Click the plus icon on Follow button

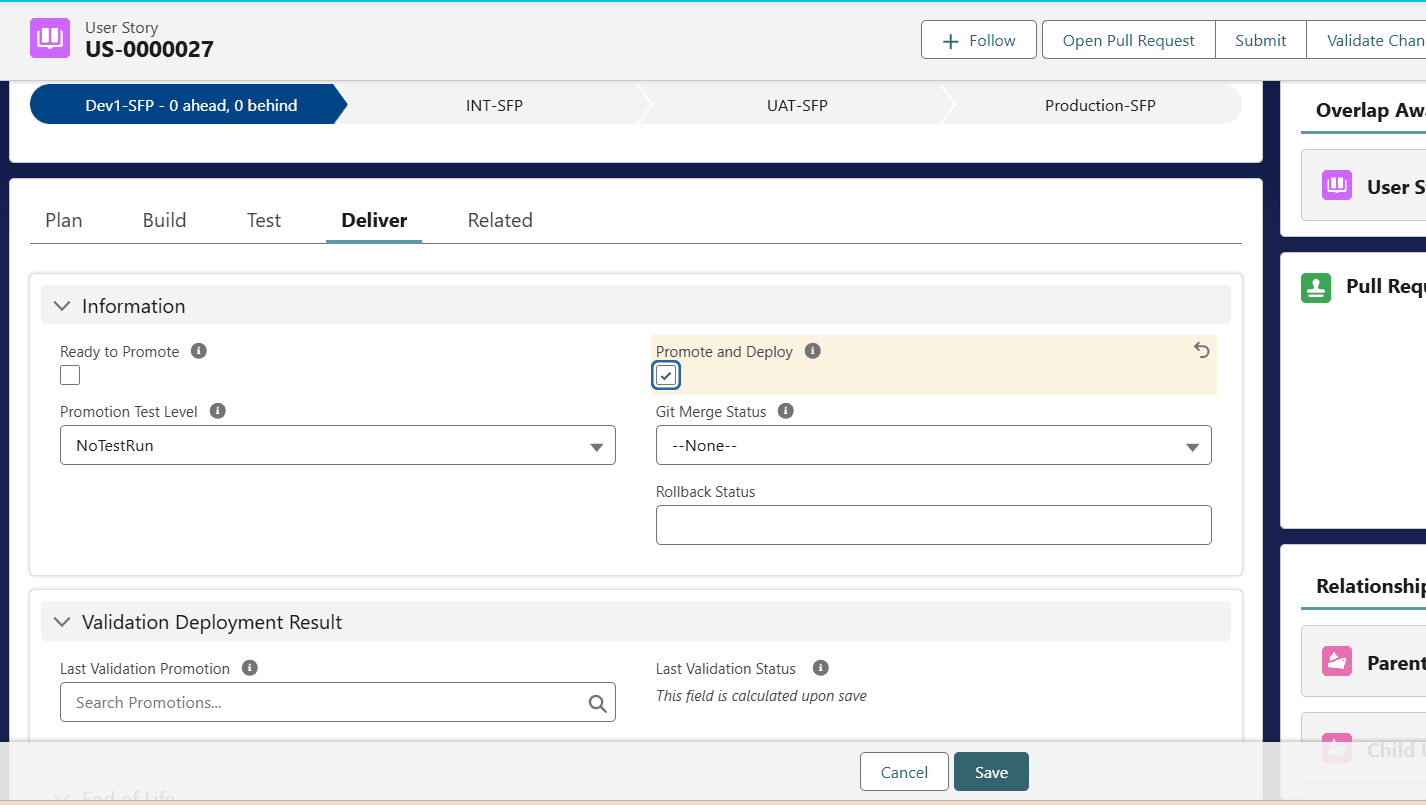click(951, 41)
